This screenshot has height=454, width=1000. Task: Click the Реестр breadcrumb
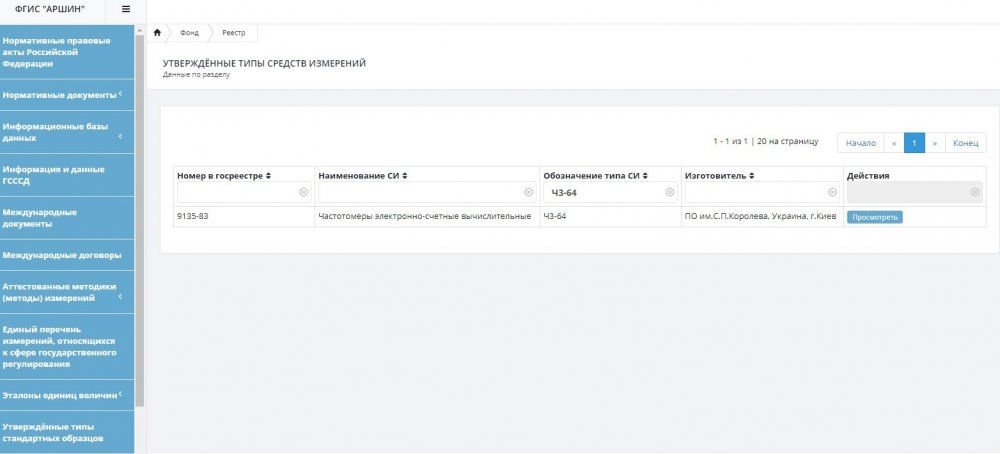click(x=233, y=33)
